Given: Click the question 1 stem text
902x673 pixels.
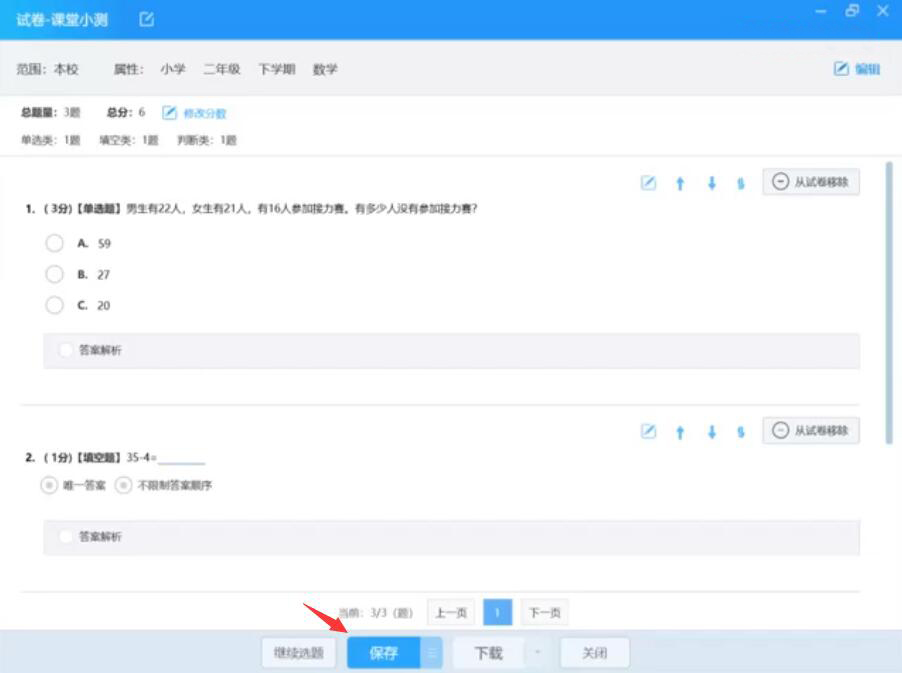Looking at the screenshot, I should (301, 209).
